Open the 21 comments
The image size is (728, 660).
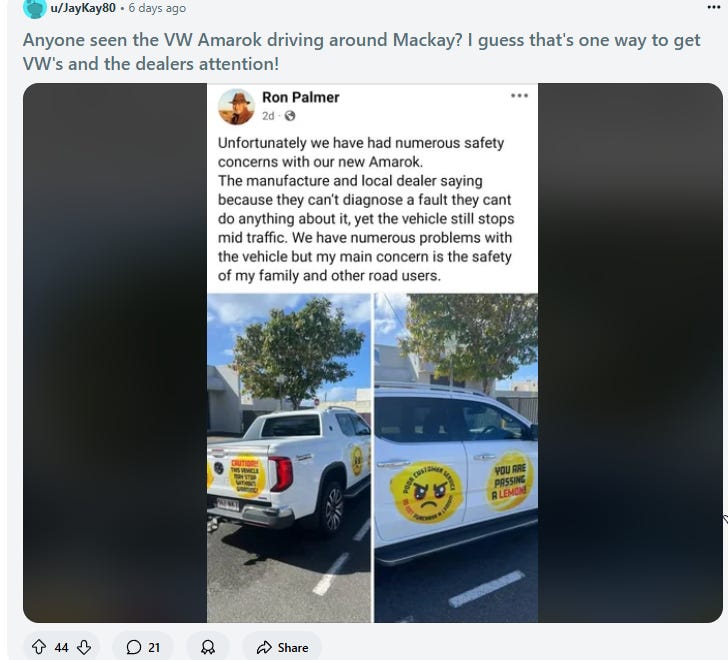tap(143, 647)
